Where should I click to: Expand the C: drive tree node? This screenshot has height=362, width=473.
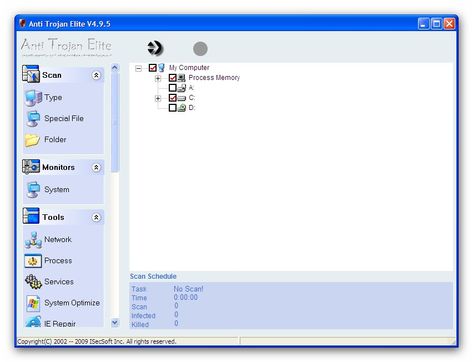(158, 98)
